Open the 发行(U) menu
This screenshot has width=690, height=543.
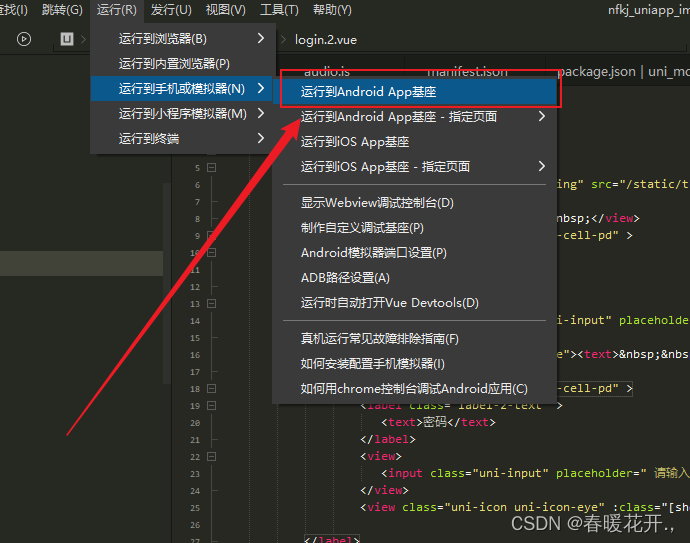tap(171, 10)
